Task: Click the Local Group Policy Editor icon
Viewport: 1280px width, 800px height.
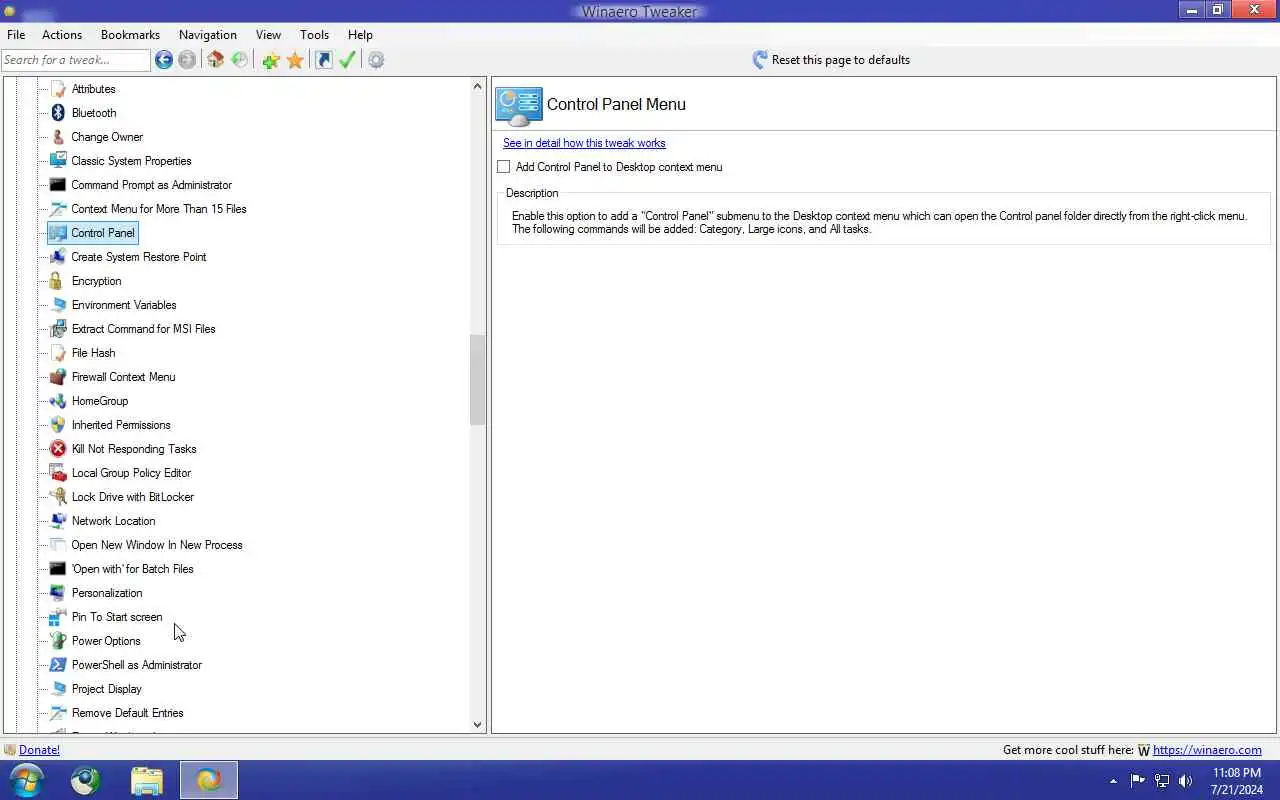Action: point(58,473)
